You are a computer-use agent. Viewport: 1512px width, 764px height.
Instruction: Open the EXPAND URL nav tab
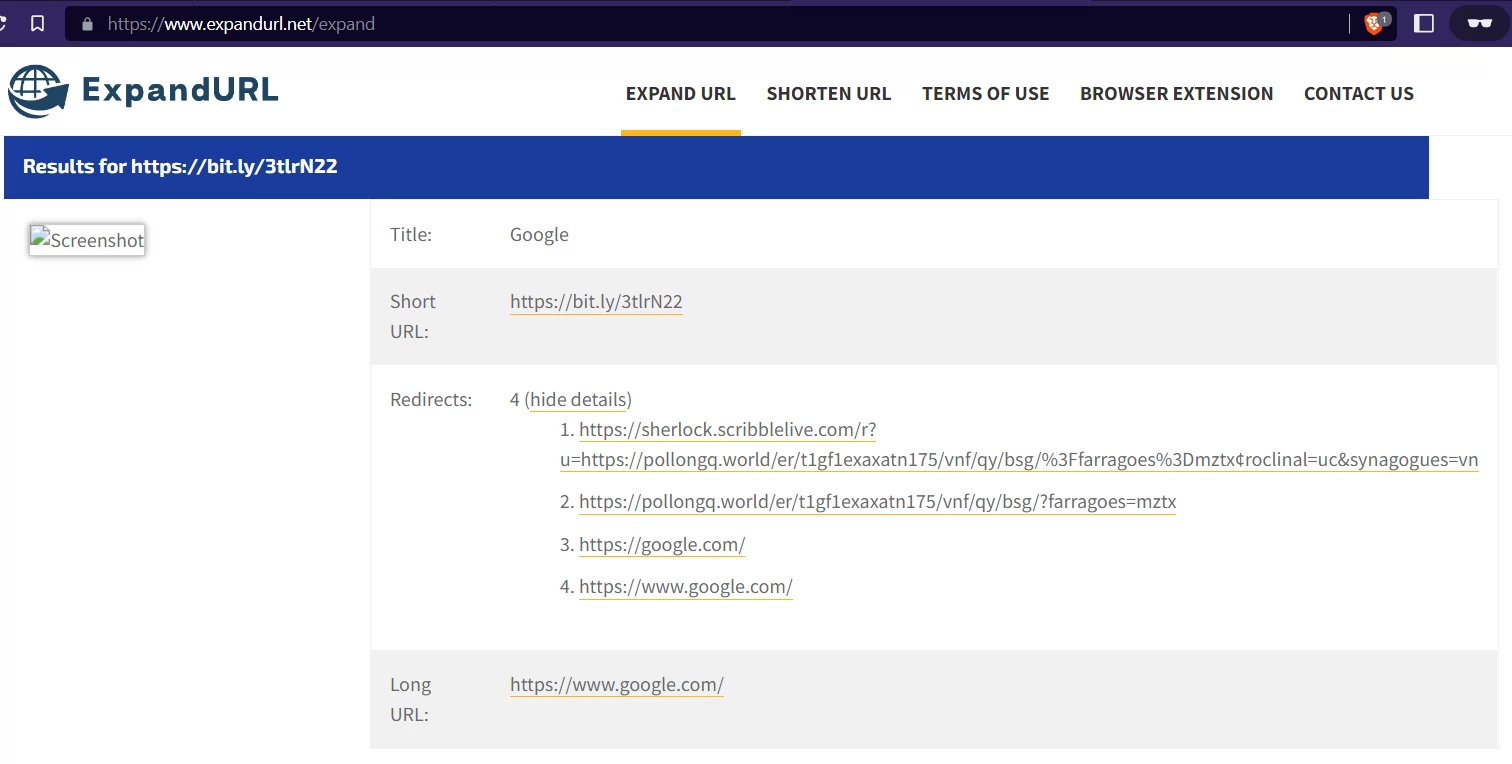pos(680,94)
